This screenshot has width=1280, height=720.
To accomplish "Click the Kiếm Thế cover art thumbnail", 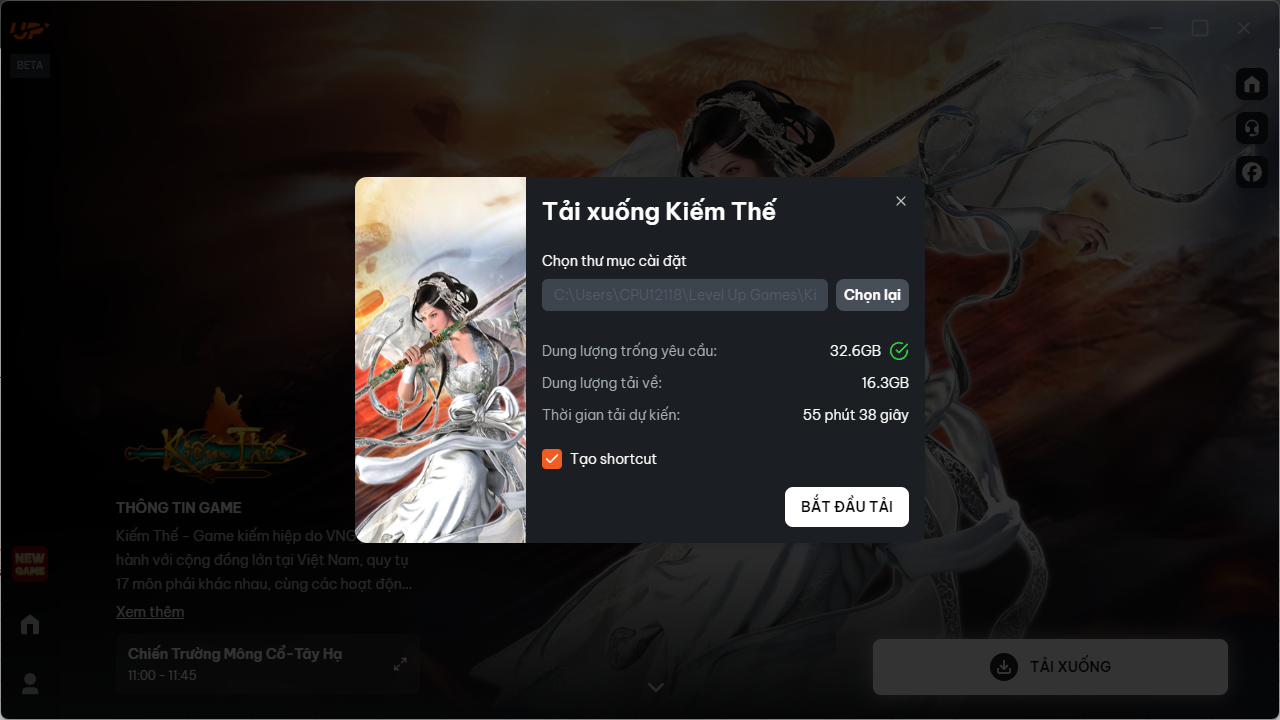I will (x=440, y=360).
